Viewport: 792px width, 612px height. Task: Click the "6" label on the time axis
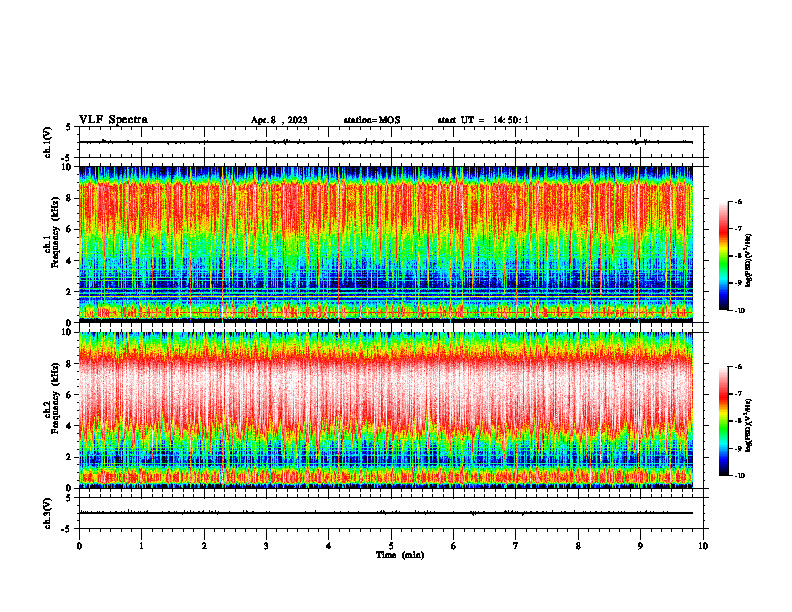coord(453,546)
